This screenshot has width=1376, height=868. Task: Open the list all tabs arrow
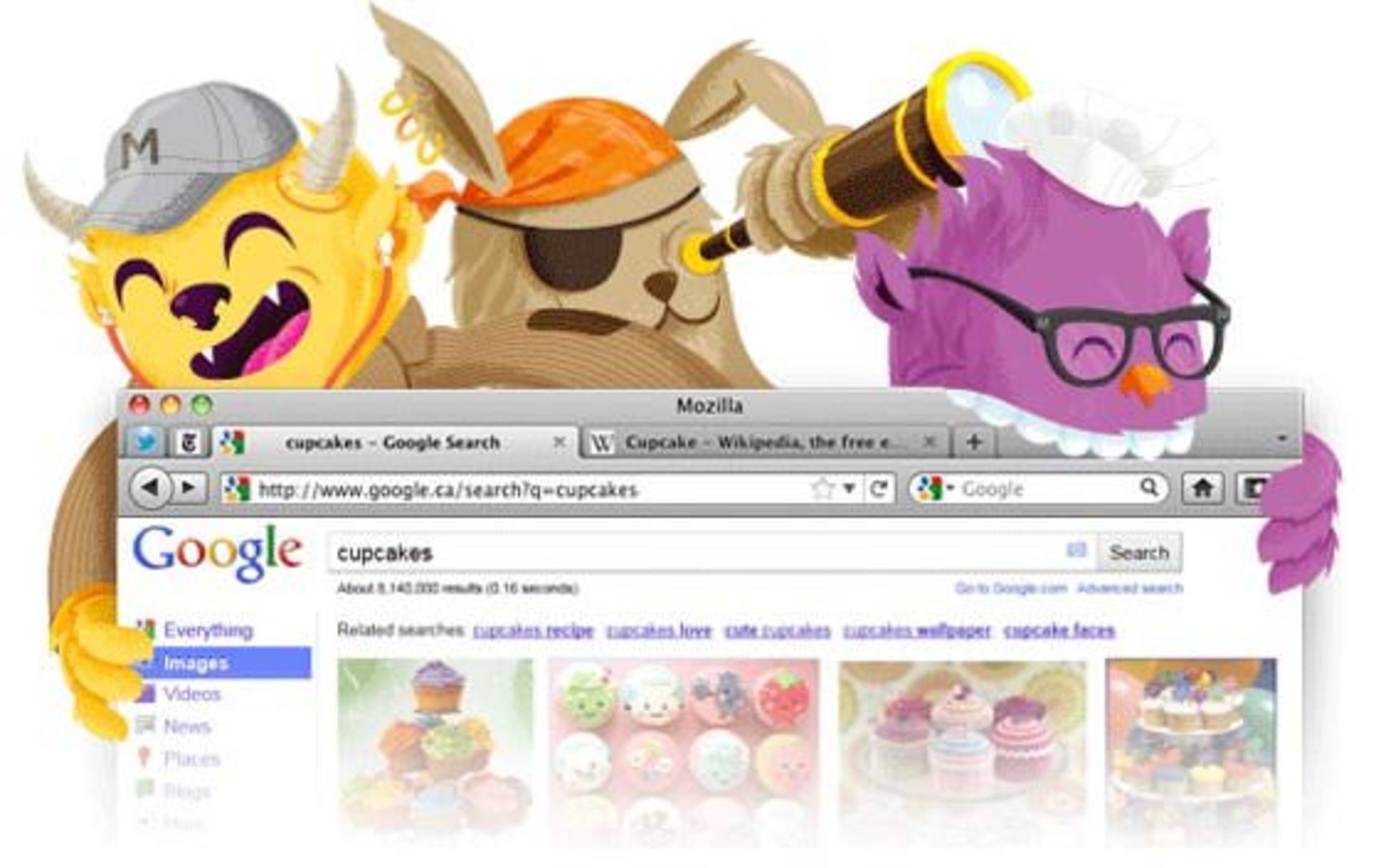click(x=1282, y=439)
